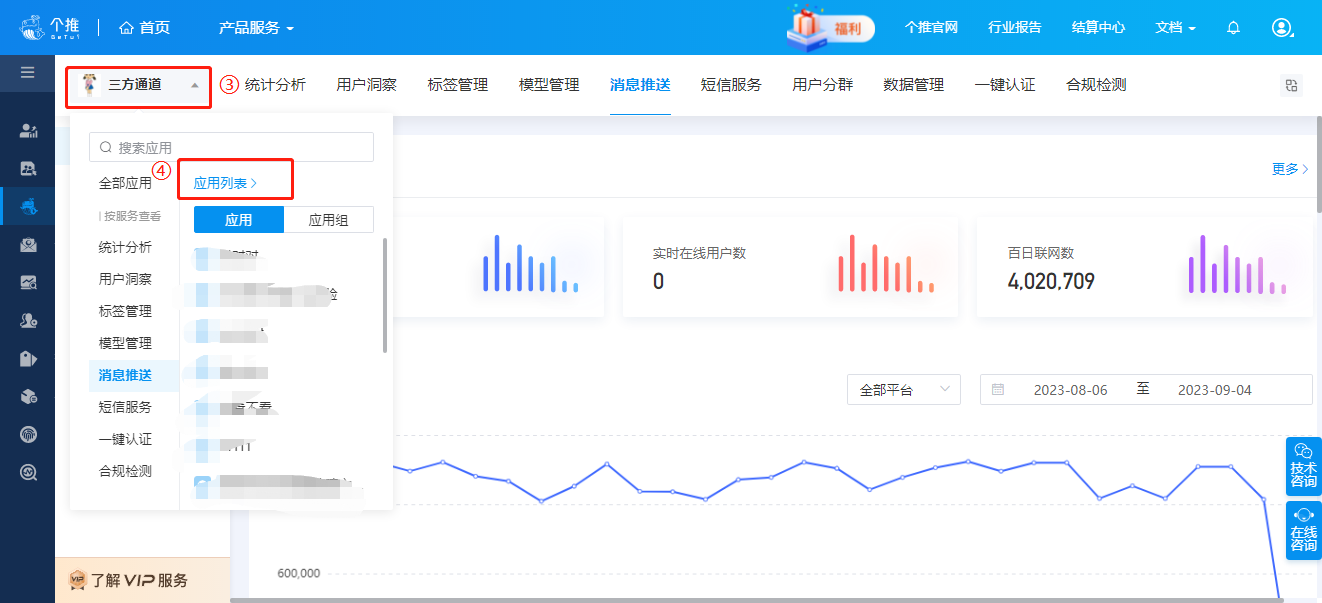Choose 短信服务 in service list
This screenshot has height=603, width=1322.
pos(125,407)
